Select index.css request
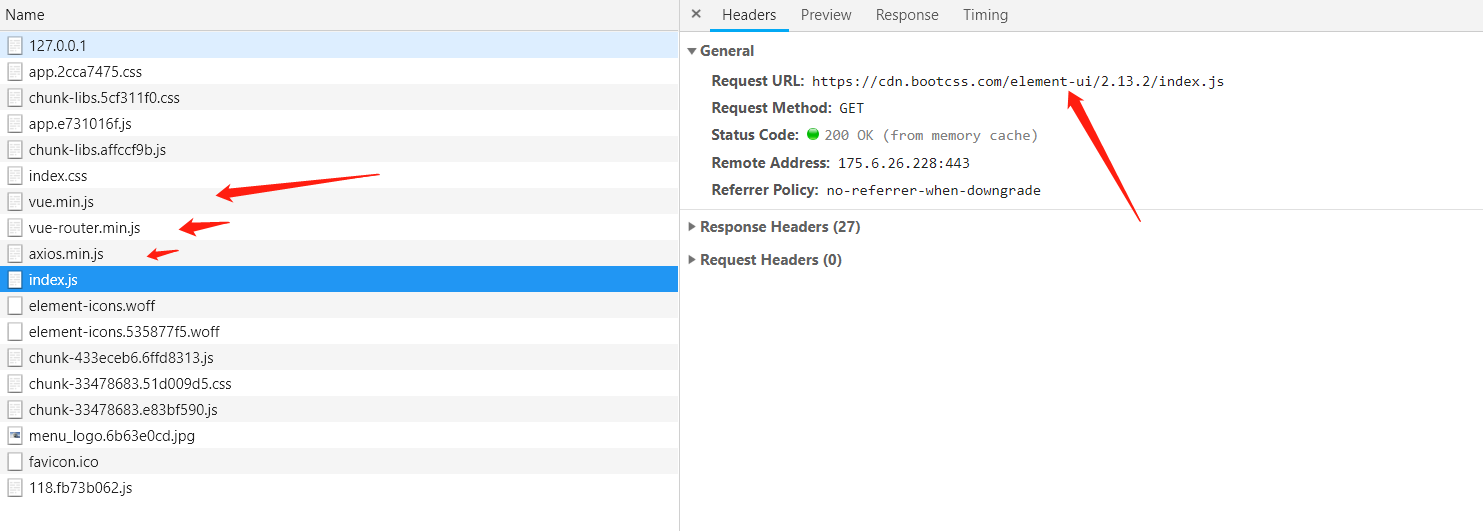Screen dimensions: 1483x531 (339, 175)
